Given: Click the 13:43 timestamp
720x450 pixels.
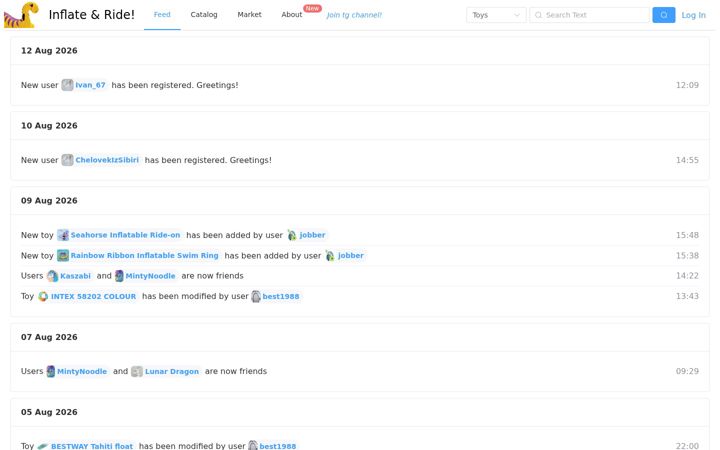Looking at the screenshot, I should click(x=687, y=296).
